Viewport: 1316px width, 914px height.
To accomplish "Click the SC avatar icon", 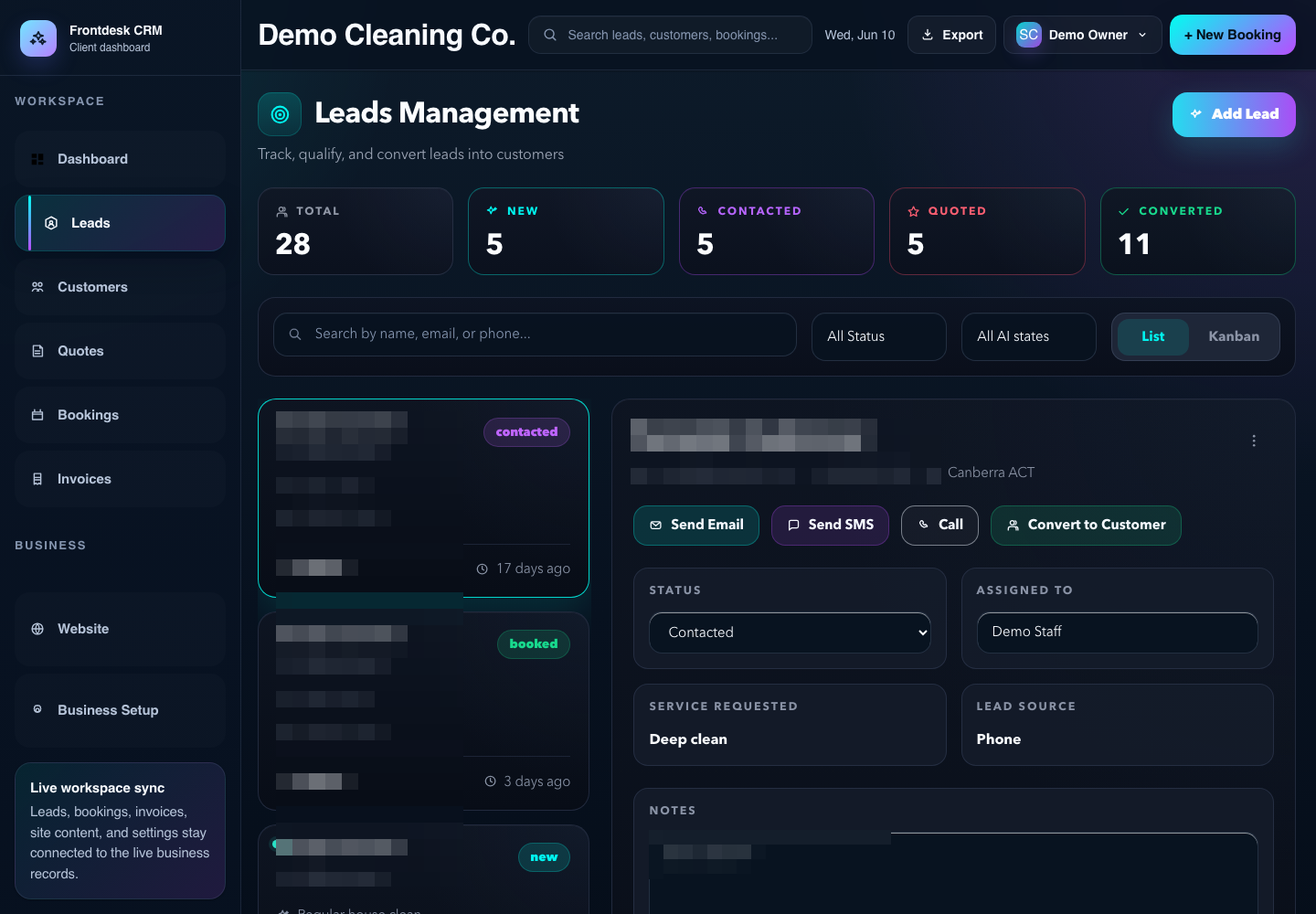I will tap(1029, 35).
